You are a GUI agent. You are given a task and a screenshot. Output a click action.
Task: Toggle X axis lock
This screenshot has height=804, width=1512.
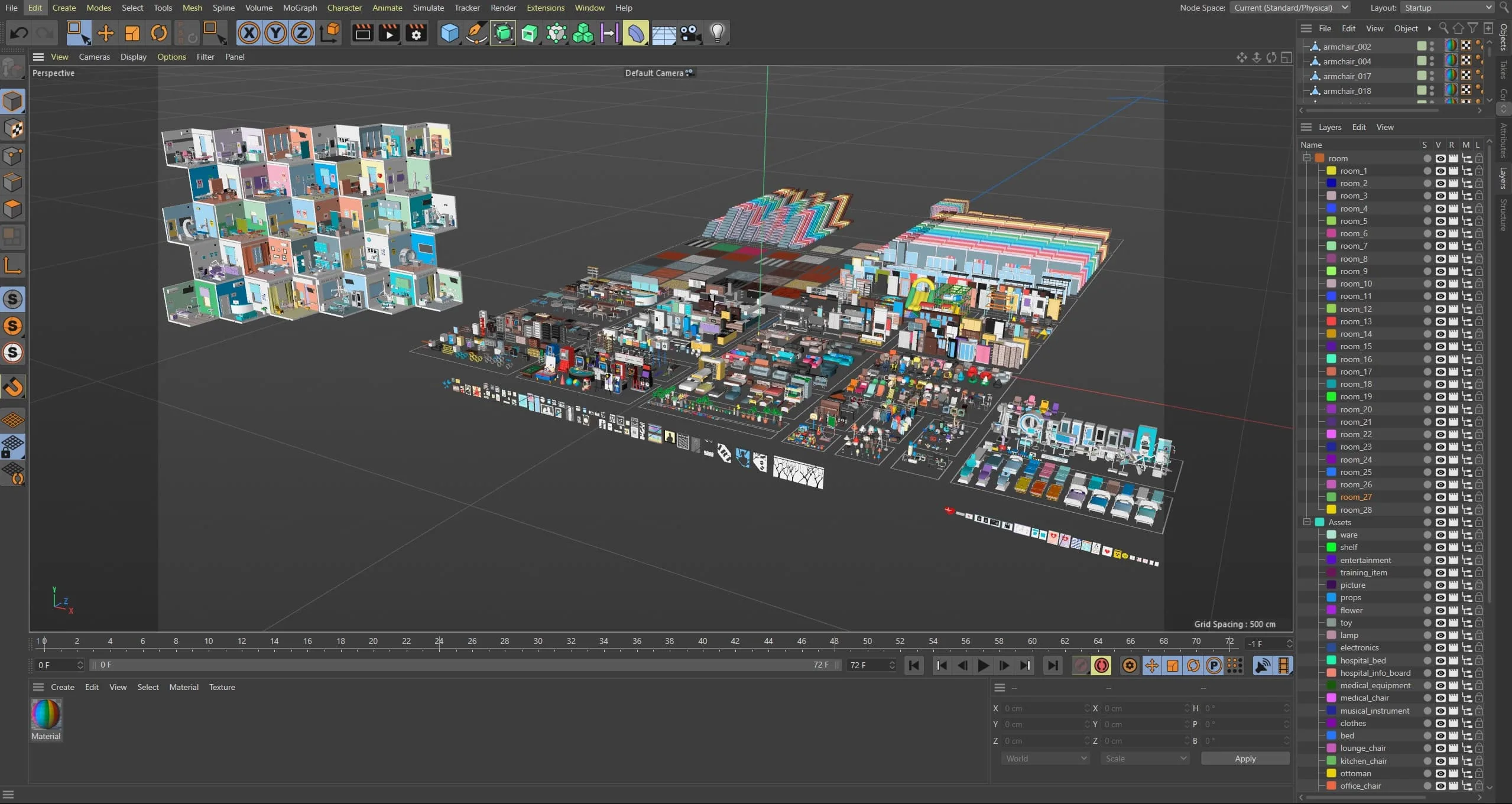pyautogui.click(x=249, y=32)
